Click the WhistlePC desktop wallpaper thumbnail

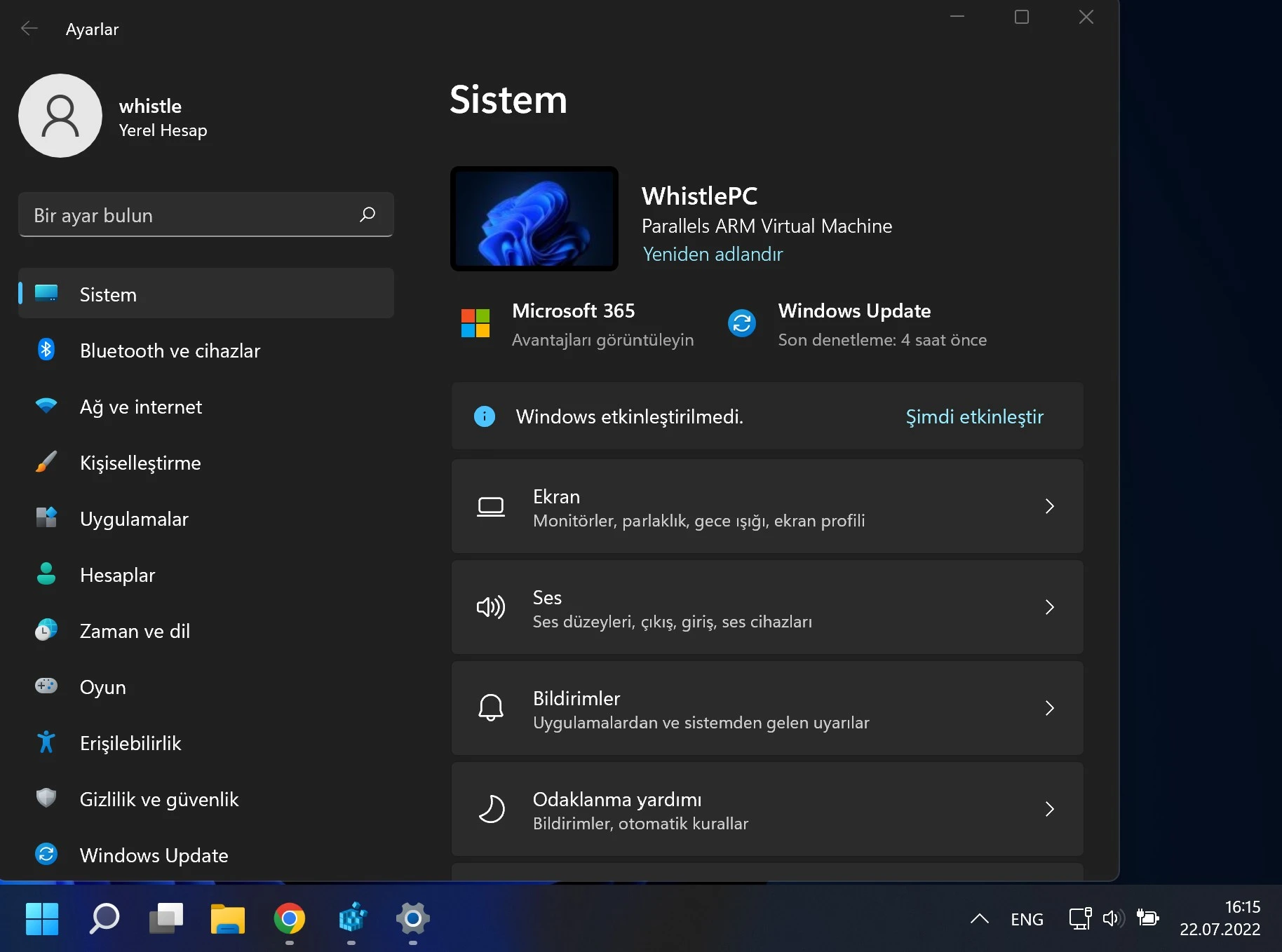534,219
